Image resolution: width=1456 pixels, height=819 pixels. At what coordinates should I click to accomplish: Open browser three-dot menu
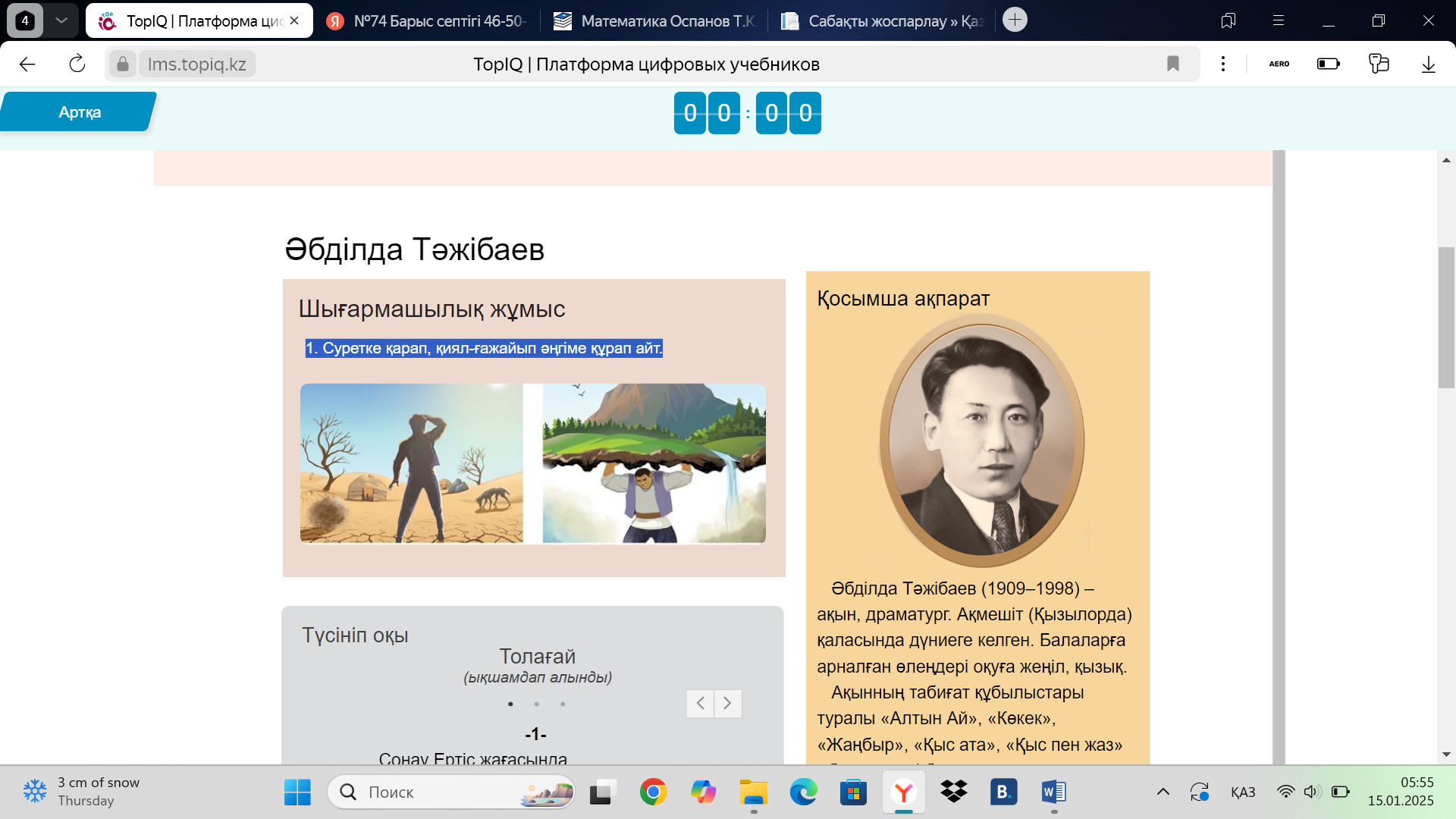point(1222,64)
